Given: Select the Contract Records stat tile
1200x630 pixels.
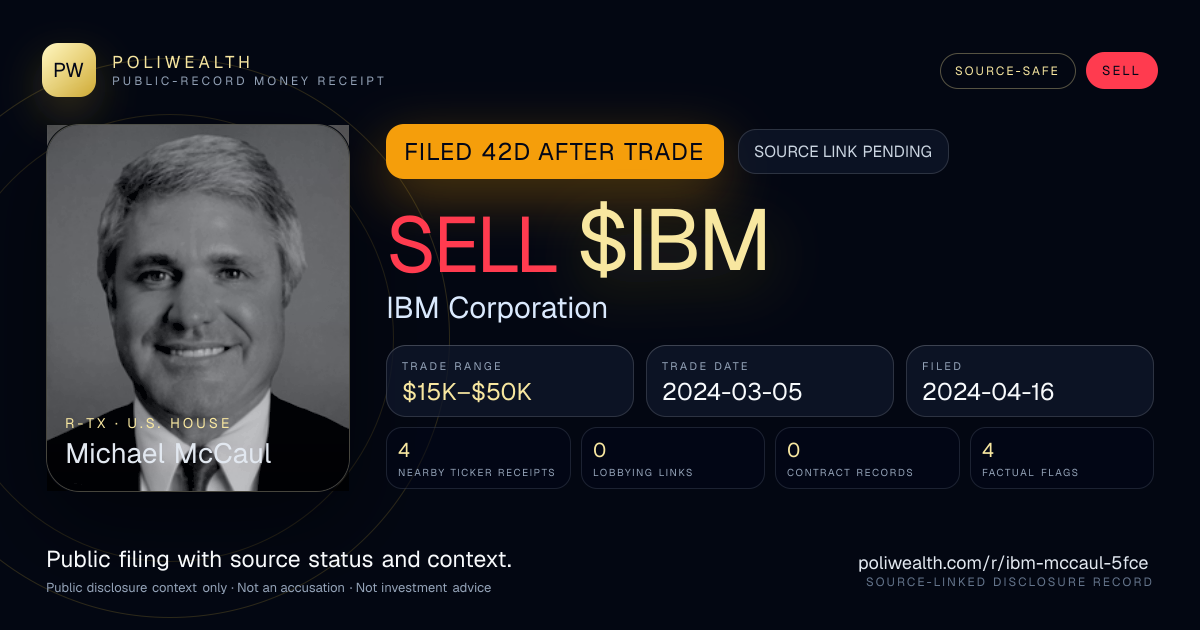Looking at the screenshot, I should tap(867, 458).
